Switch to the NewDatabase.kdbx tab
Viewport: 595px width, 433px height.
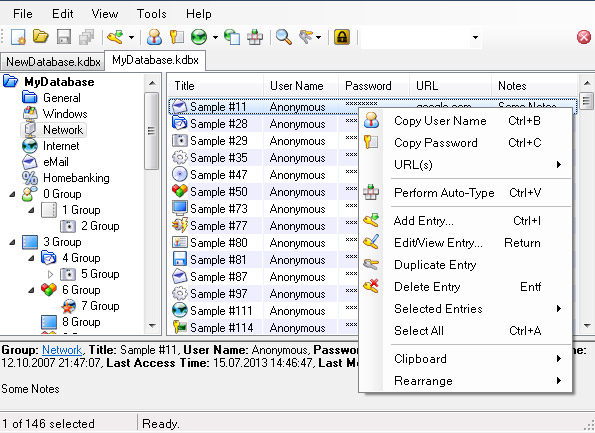53,61
